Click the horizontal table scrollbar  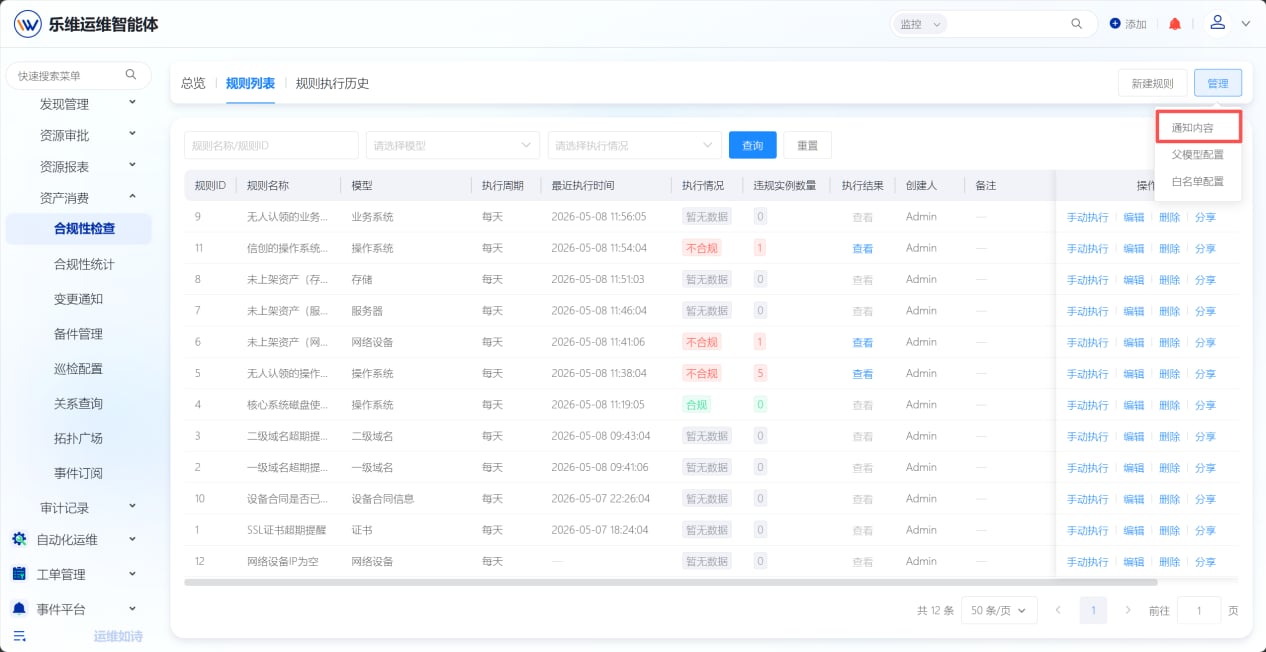click(x=670, y=582)
